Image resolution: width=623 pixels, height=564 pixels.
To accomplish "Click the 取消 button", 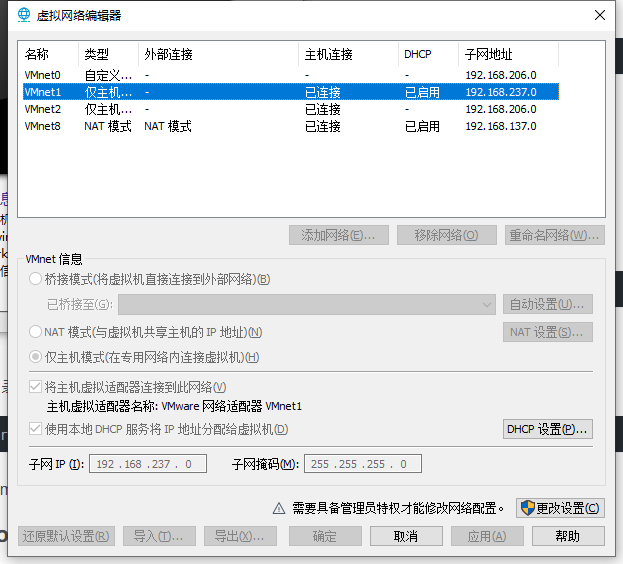I will [x=406, y=536].
